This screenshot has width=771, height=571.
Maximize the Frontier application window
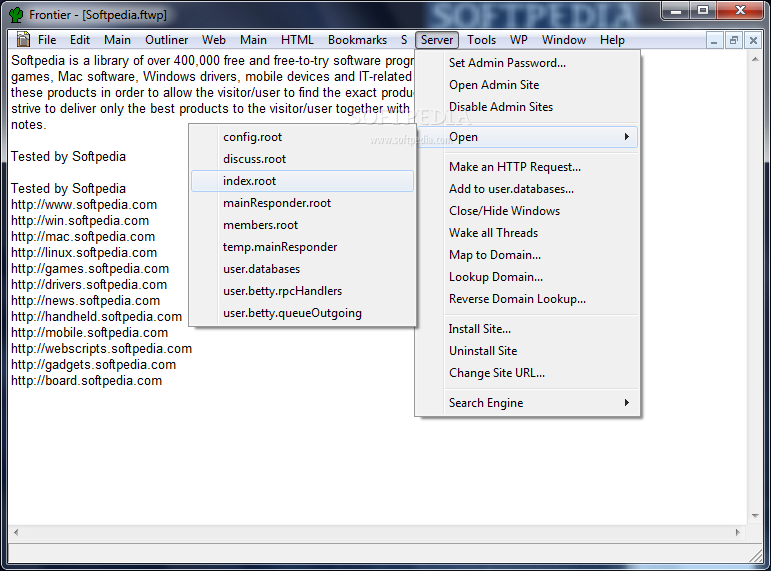pos(703,10)
